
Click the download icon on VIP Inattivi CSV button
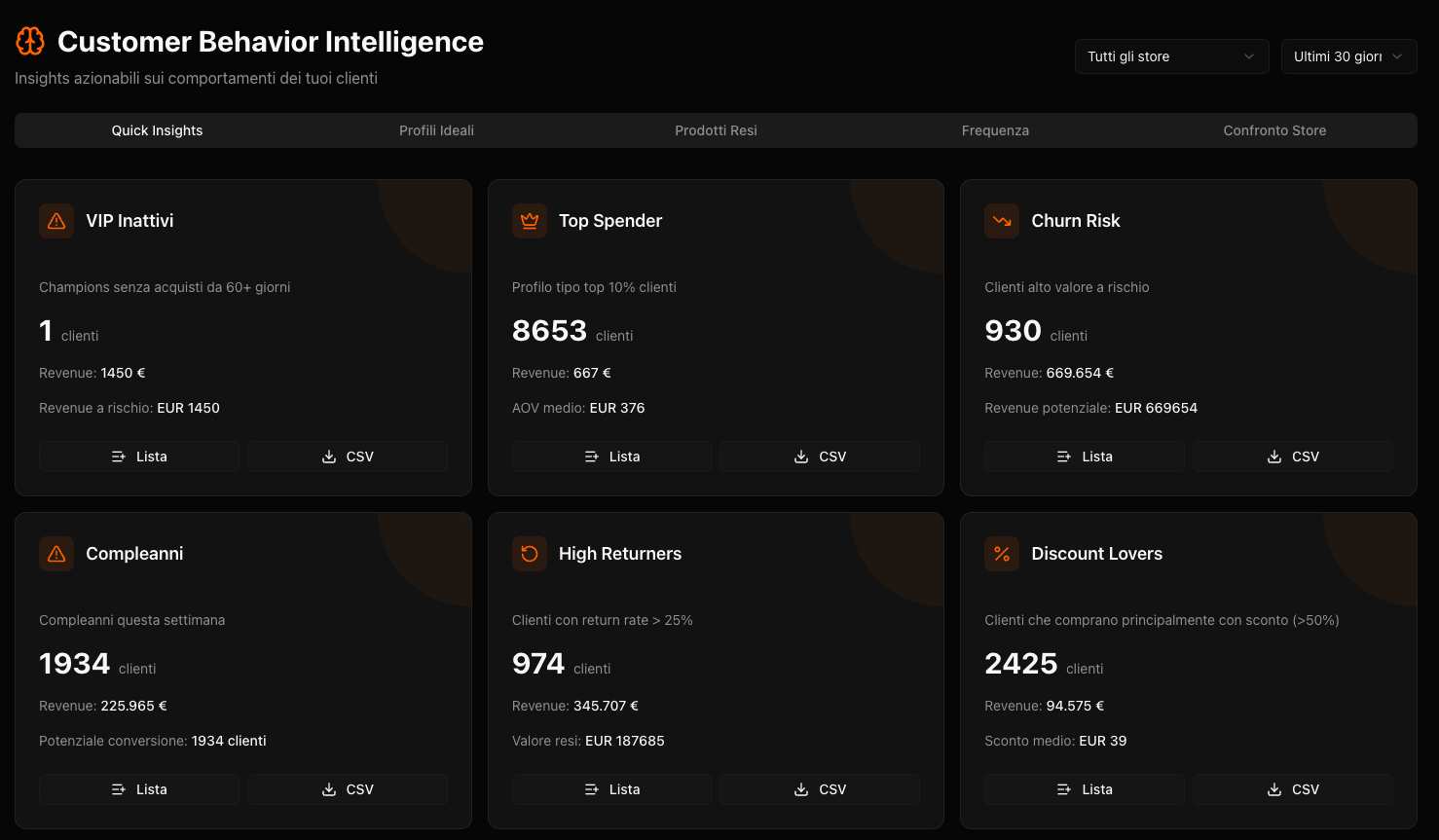[328, 456]
